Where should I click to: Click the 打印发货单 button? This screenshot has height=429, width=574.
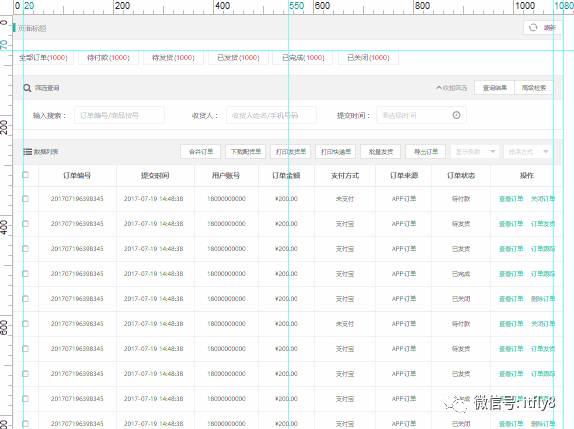click(x=291, y=152)
